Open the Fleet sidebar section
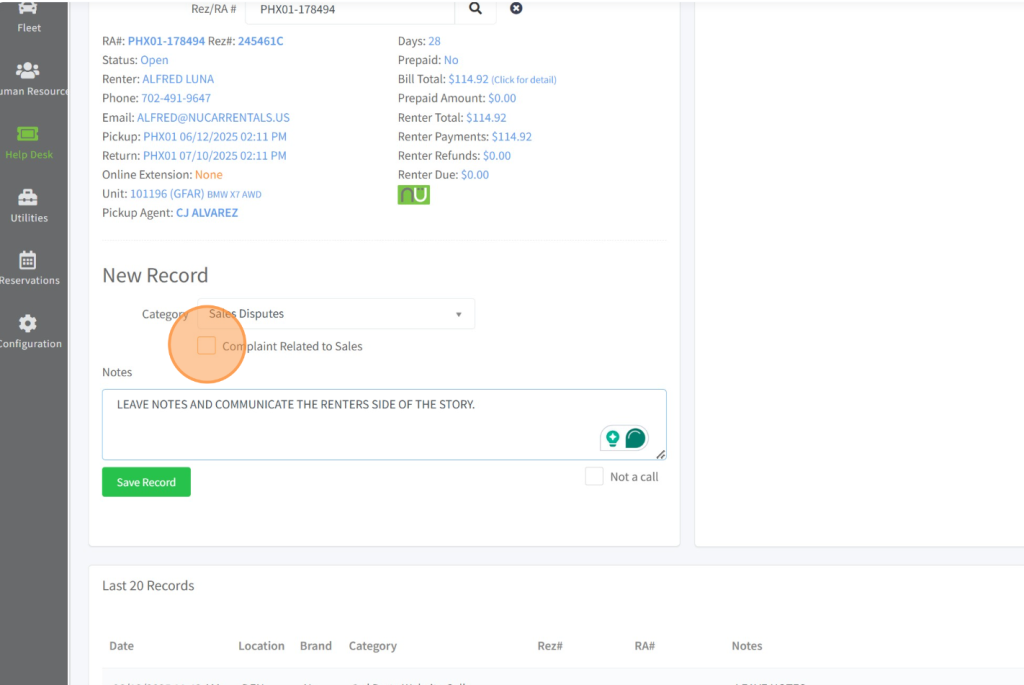Screen dimensions: 1024x685 point(29,18)
